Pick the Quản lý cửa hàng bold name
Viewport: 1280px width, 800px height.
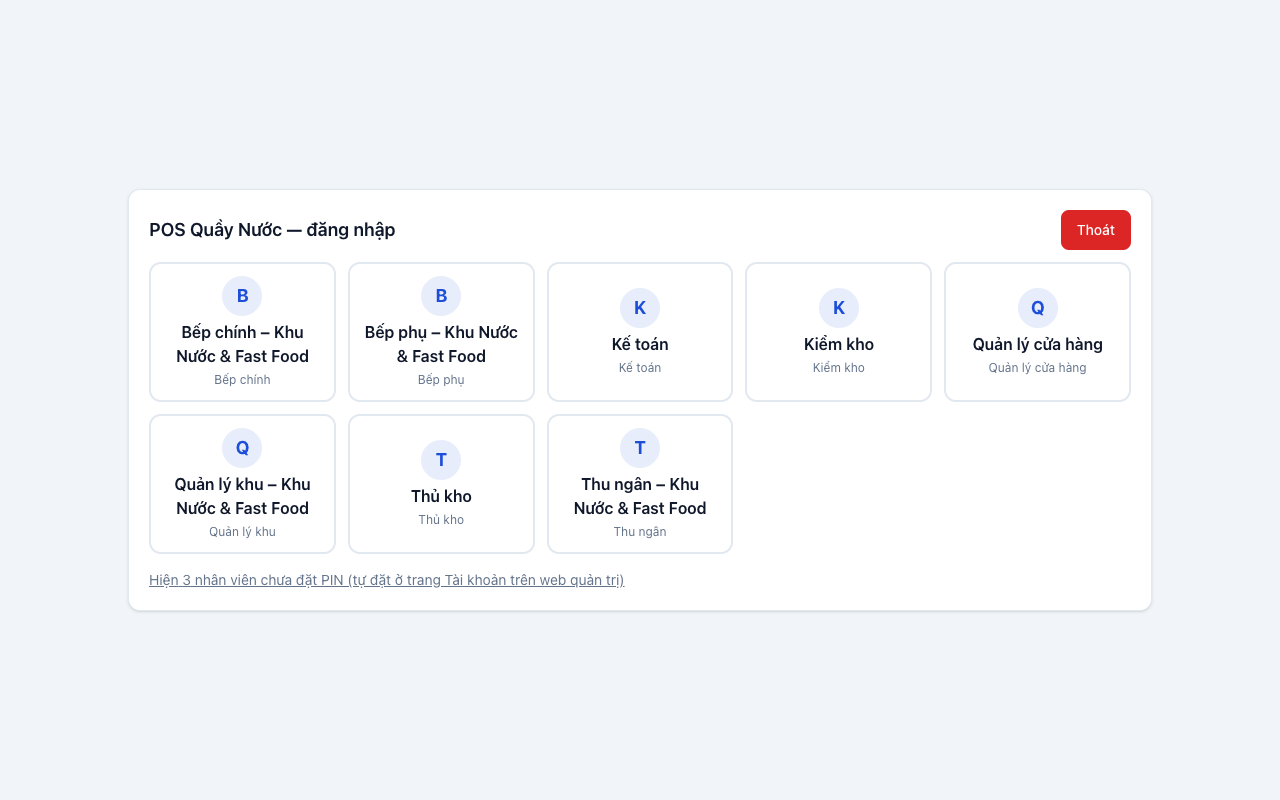click(1038, 344)
